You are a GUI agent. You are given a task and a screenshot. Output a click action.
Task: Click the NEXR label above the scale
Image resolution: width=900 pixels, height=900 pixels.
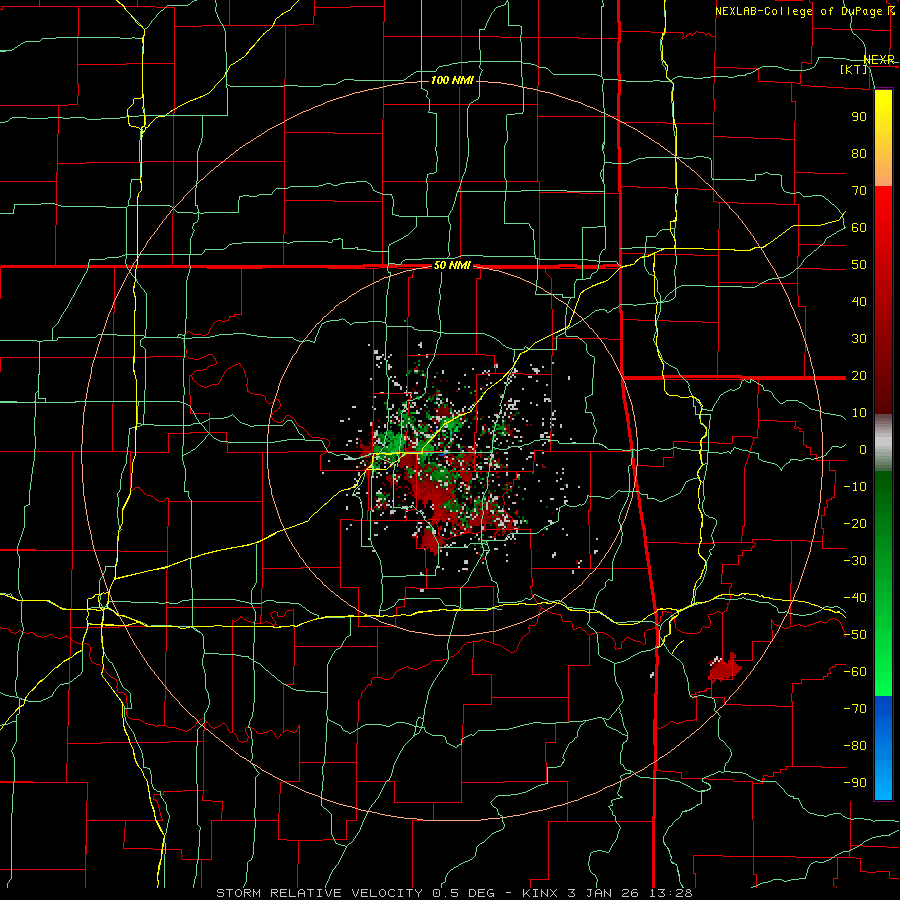[879, 60]
